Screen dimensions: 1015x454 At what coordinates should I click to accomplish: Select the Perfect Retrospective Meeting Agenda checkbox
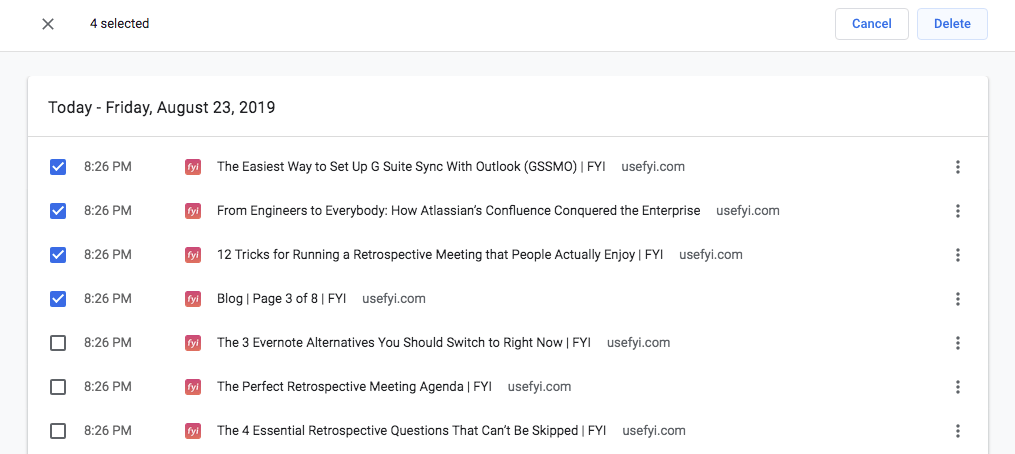click(58, 387)
